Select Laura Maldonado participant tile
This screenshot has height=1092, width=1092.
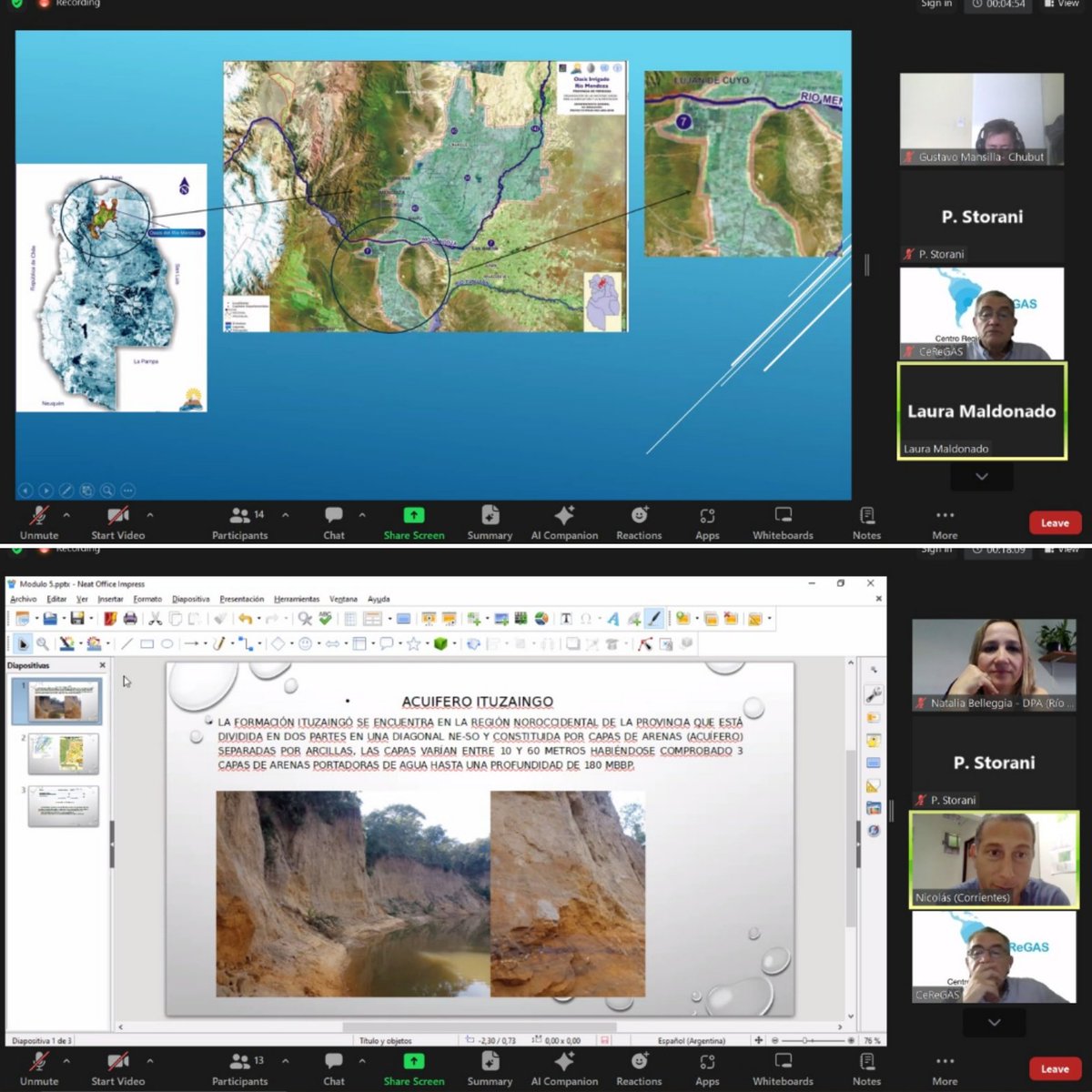point(981,410)
